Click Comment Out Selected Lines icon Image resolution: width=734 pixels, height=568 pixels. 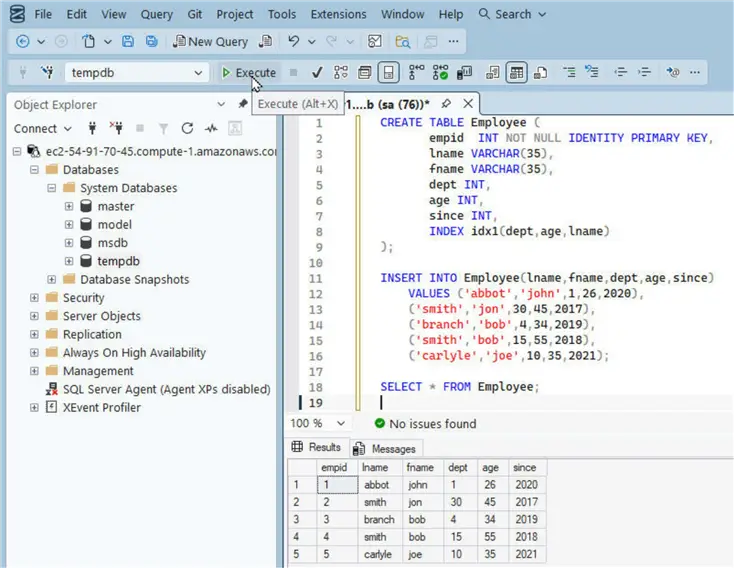point(569,73)
